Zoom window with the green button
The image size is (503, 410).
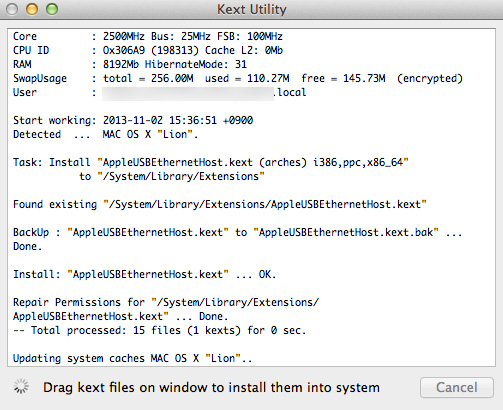point(52,9)
